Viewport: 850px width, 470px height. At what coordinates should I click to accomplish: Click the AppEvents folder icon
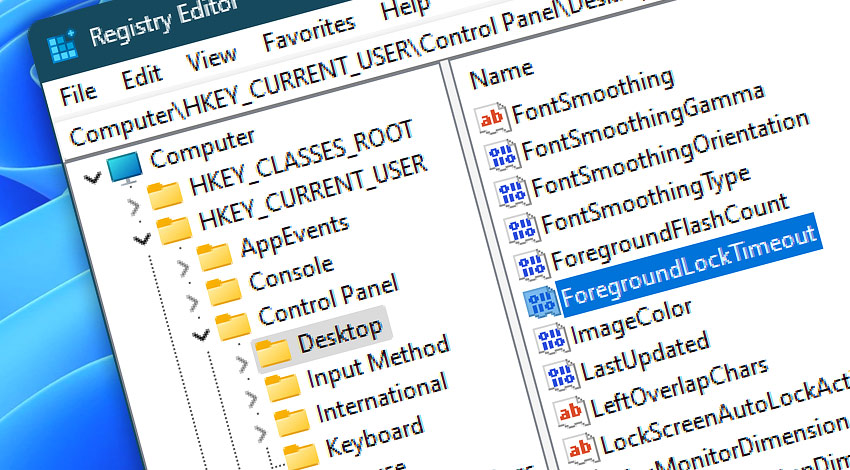click(x=214, y=256)
